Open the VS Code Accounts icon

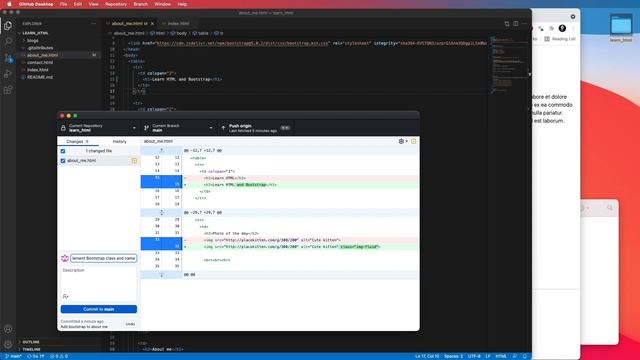[8, 329]
